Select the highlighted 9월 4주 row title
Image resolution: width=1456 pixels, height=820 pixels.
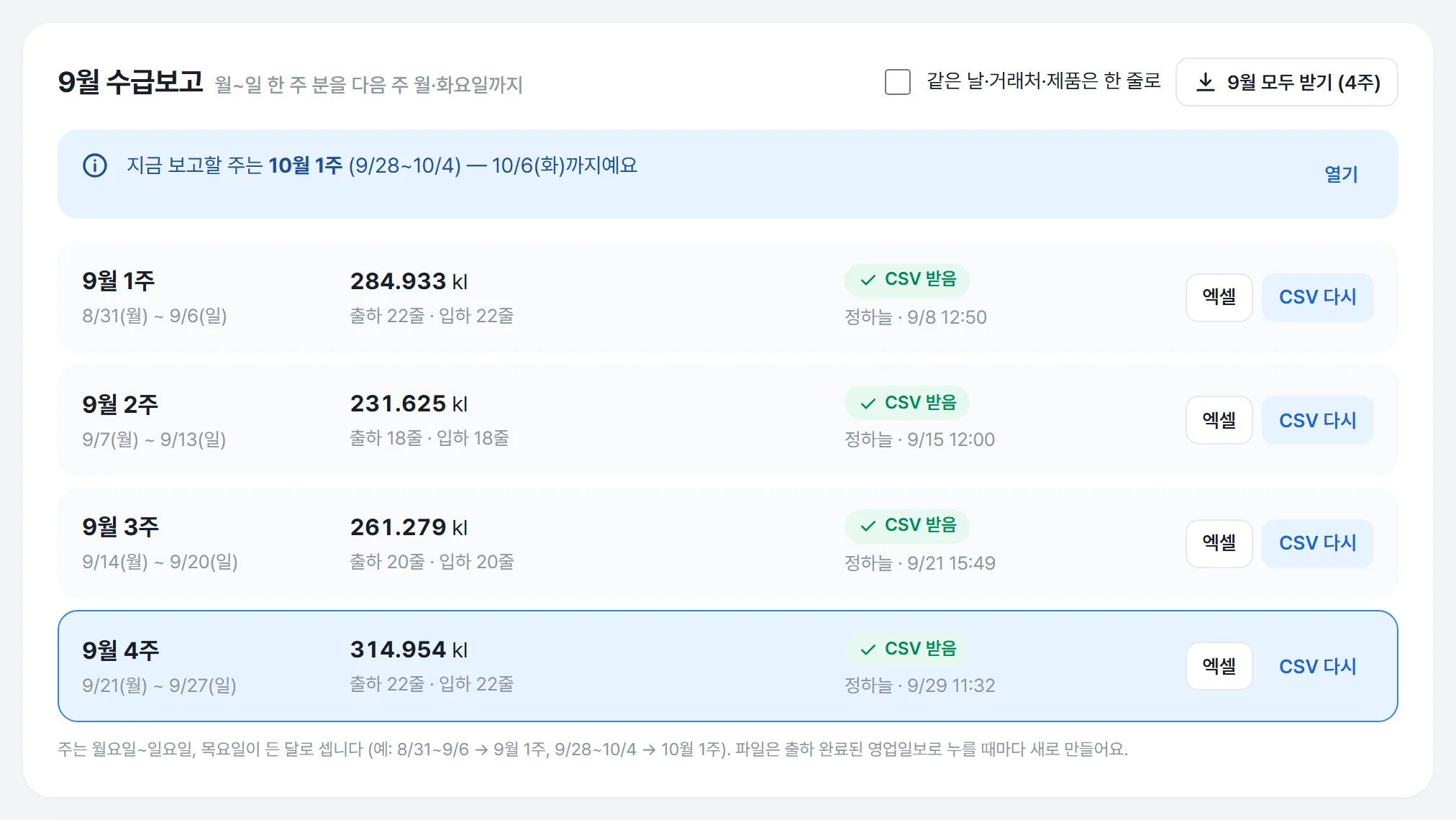(x=120, y=650)
